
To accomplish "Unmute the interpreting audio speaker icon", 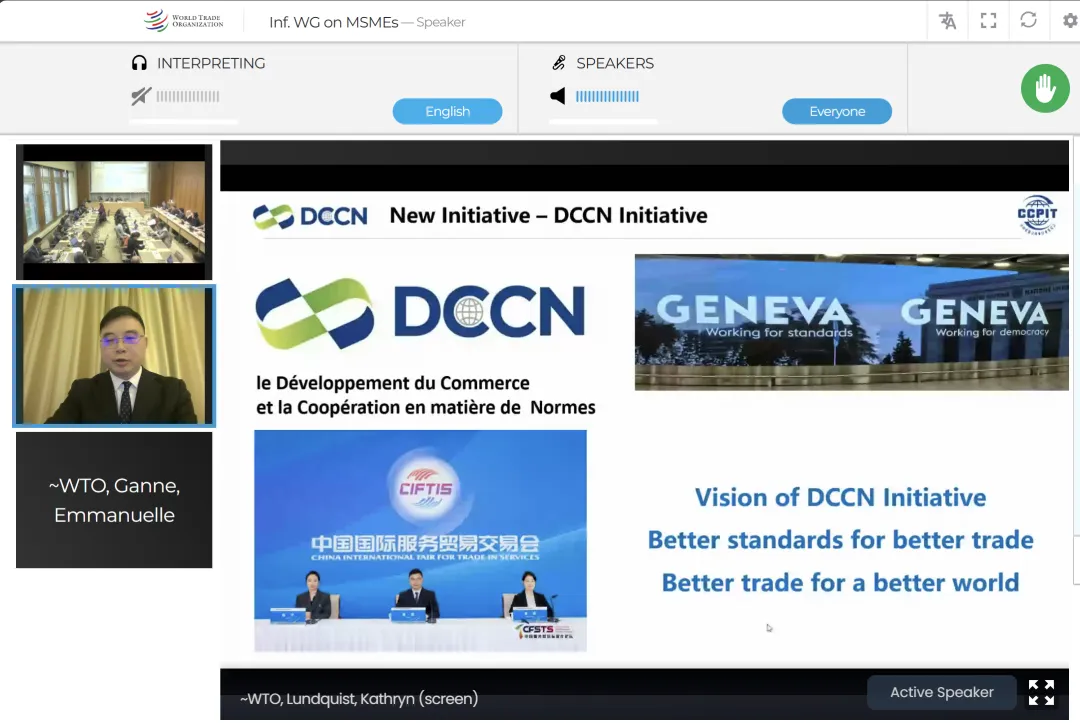I will coord(141,96).
